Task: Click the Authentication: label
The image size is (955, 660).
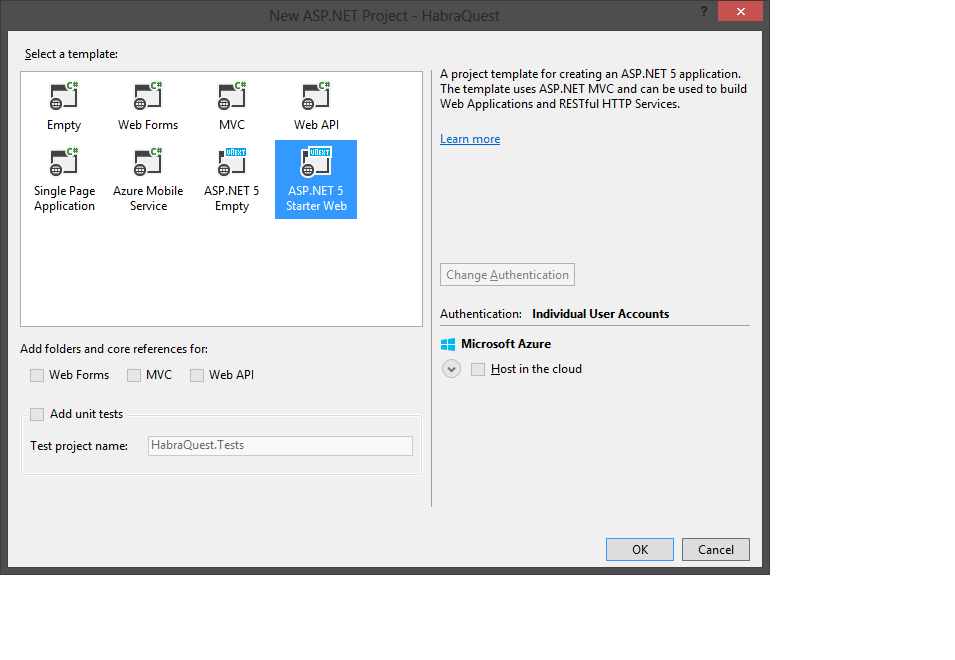Action: click(x=481, y=314)
